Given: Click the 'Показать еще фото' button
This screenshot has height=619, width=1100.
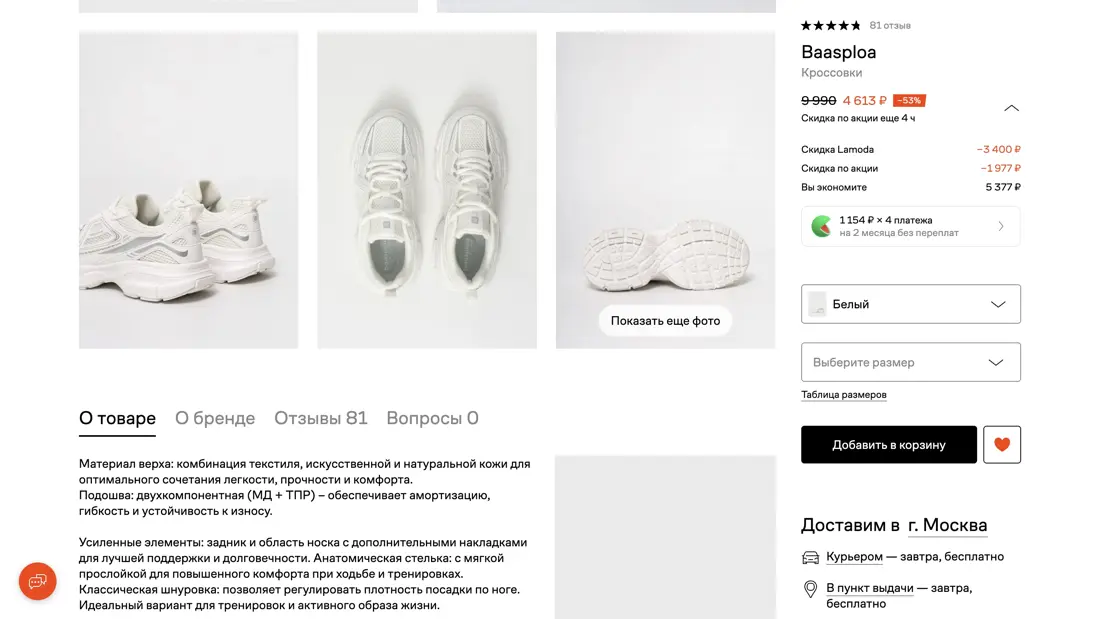Looking at the screenshot, I should [664, 320].
